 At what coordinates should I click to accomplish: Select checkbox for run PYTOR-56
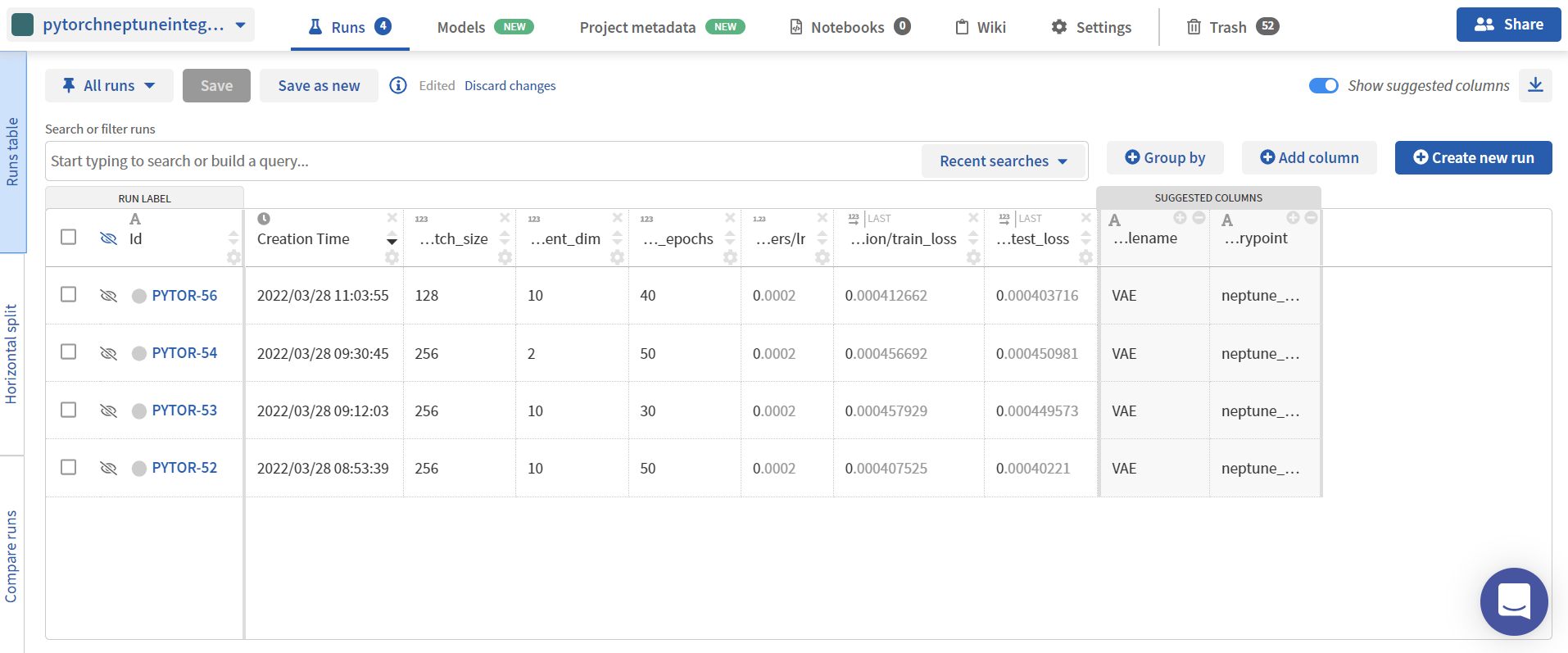pos(69,294)
